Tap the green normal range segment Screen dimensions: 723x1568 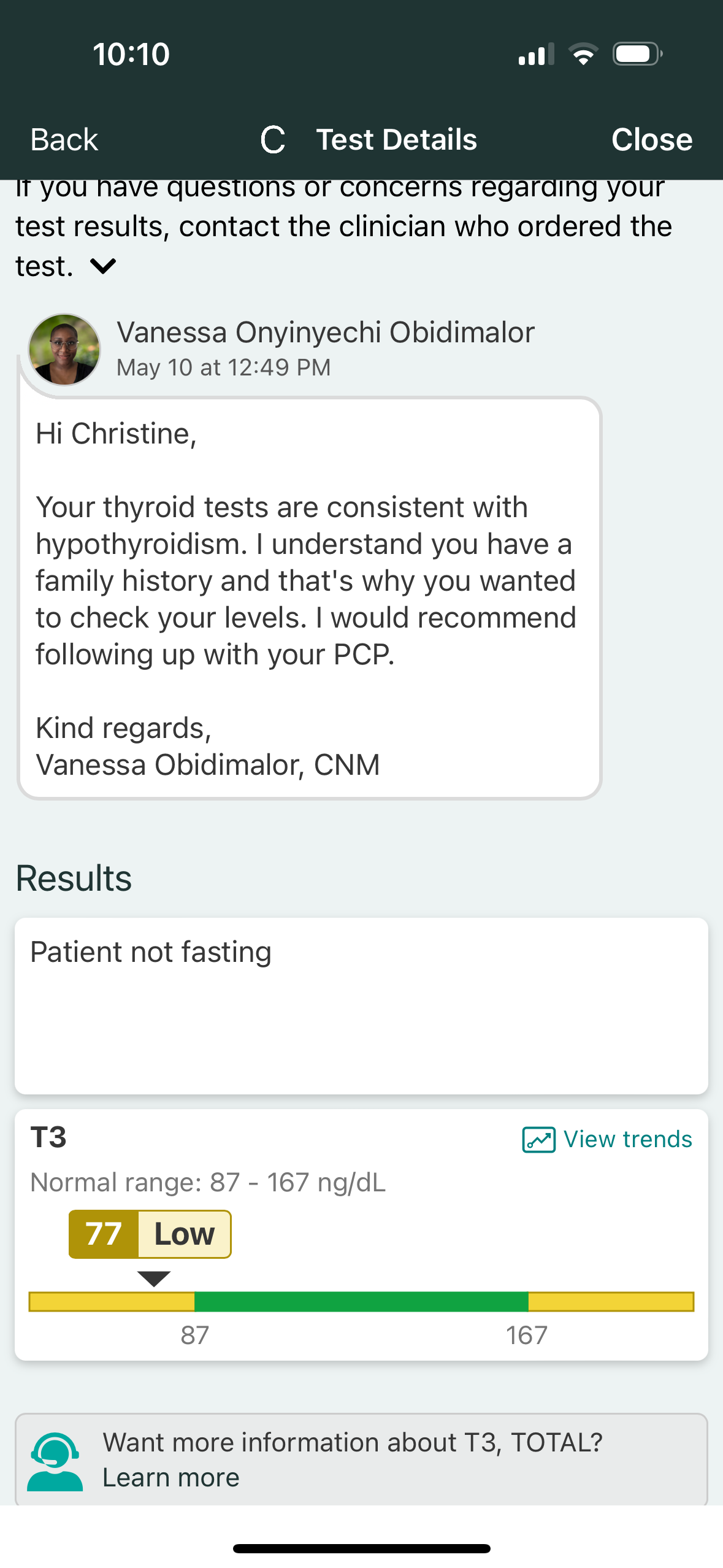pyautogui.click(x=361, y=1301)
